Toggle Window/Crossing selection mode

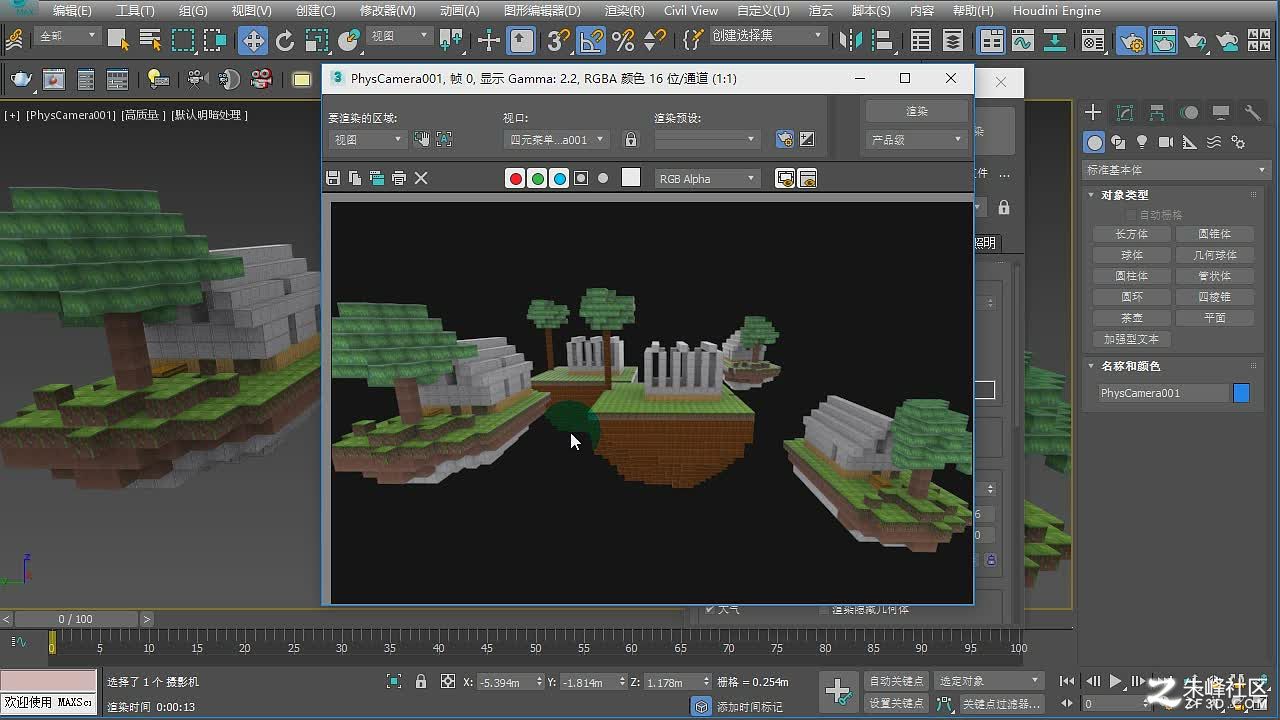point(215,41)
